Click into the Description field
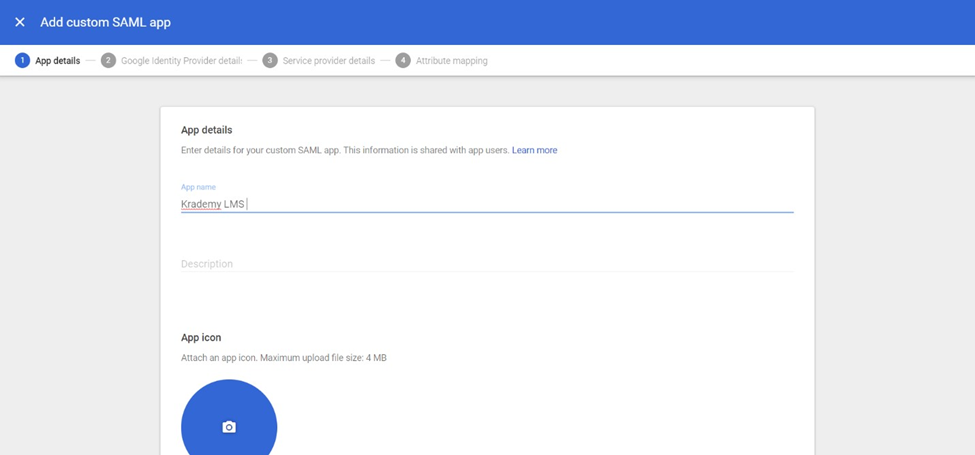 (487, 264)
